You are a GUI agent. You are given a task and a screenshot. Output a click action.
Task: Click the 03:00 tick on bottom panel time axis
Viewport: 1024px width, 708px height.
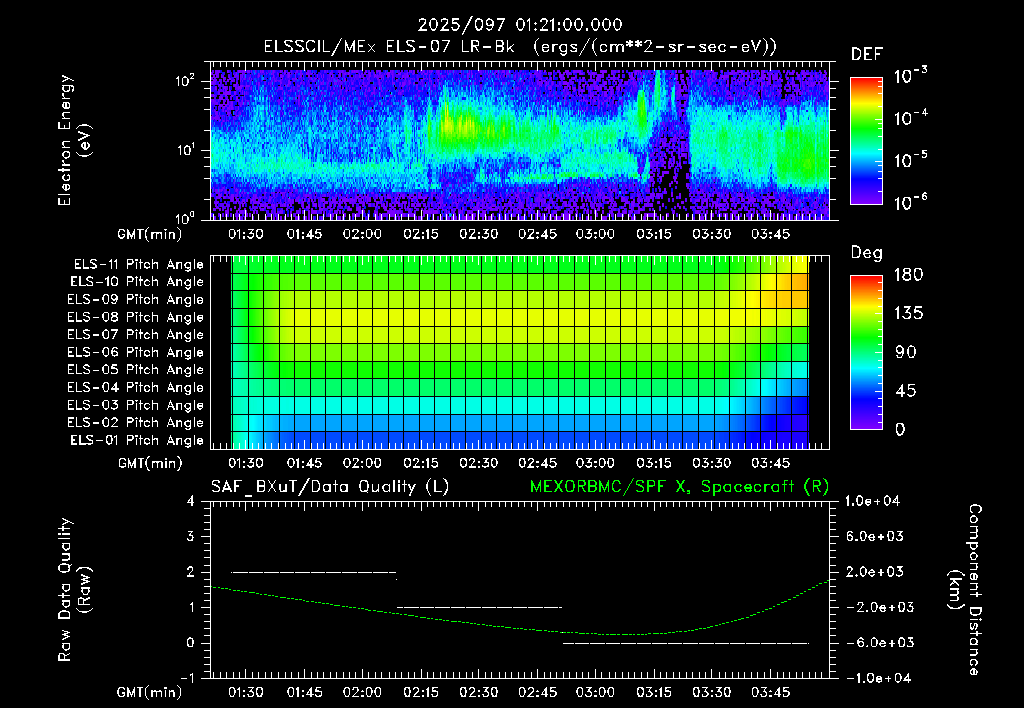595,692
